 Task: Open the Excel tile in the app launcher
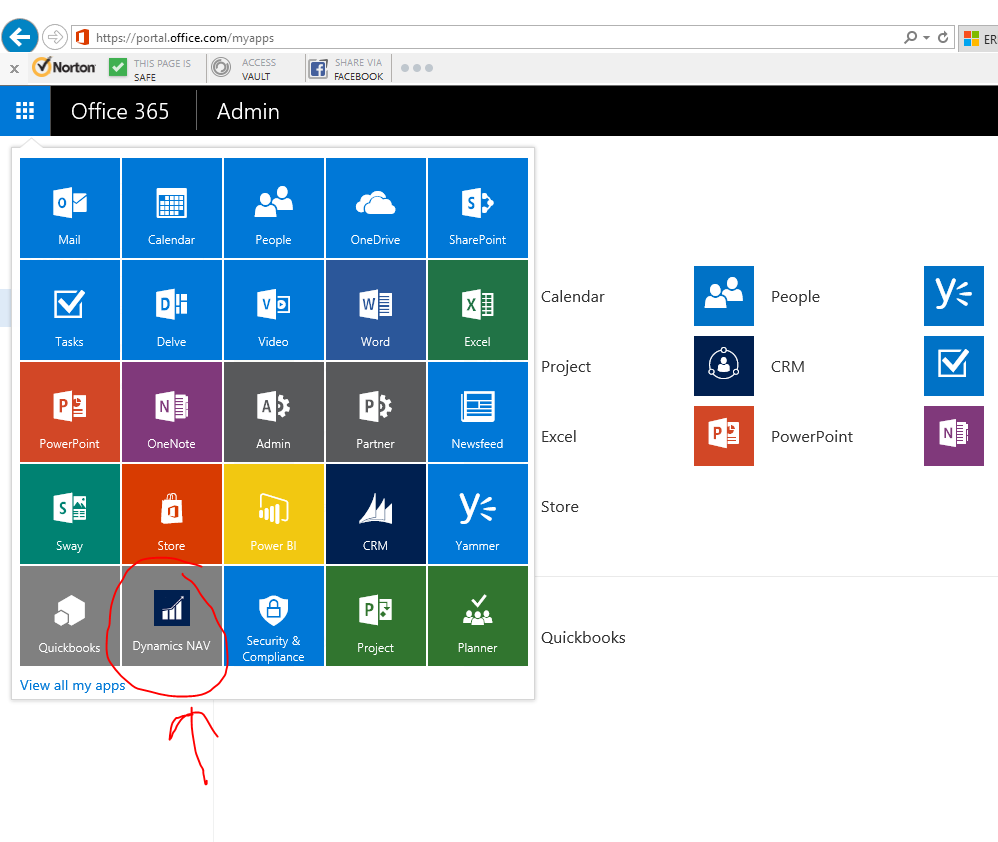tap(478, 310)
